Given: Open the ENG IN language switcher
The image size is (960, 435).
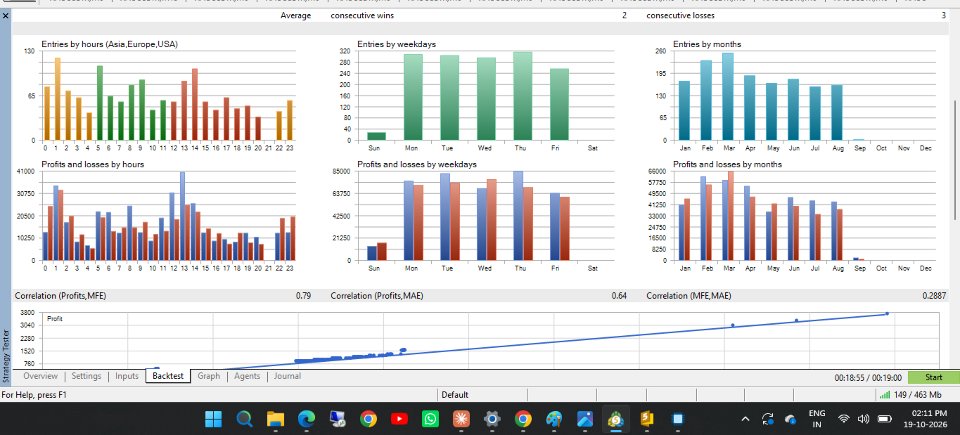Looking at the screenshot, I should click(x=817, y=419).
